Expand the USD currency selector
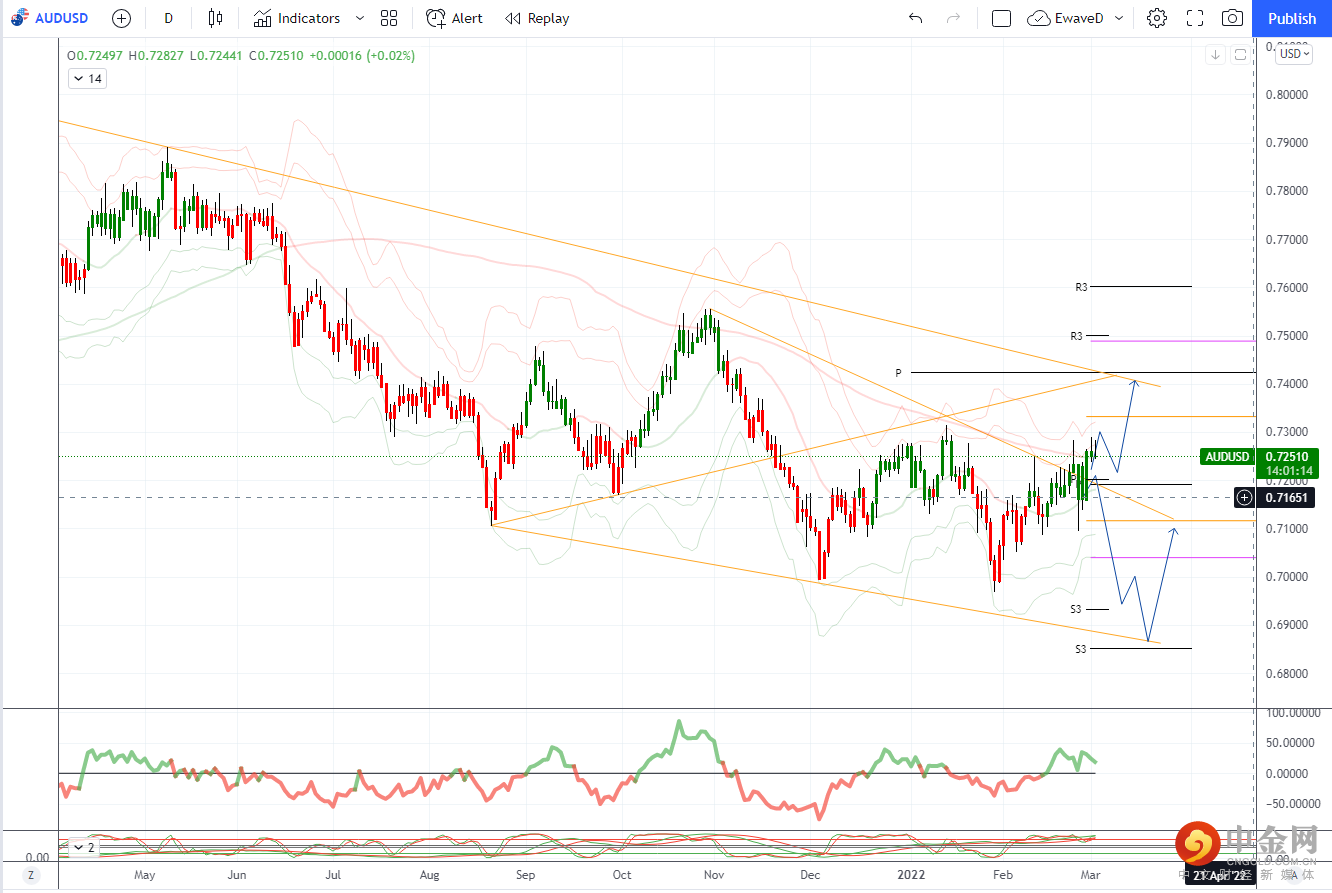 coord(1293,54)
